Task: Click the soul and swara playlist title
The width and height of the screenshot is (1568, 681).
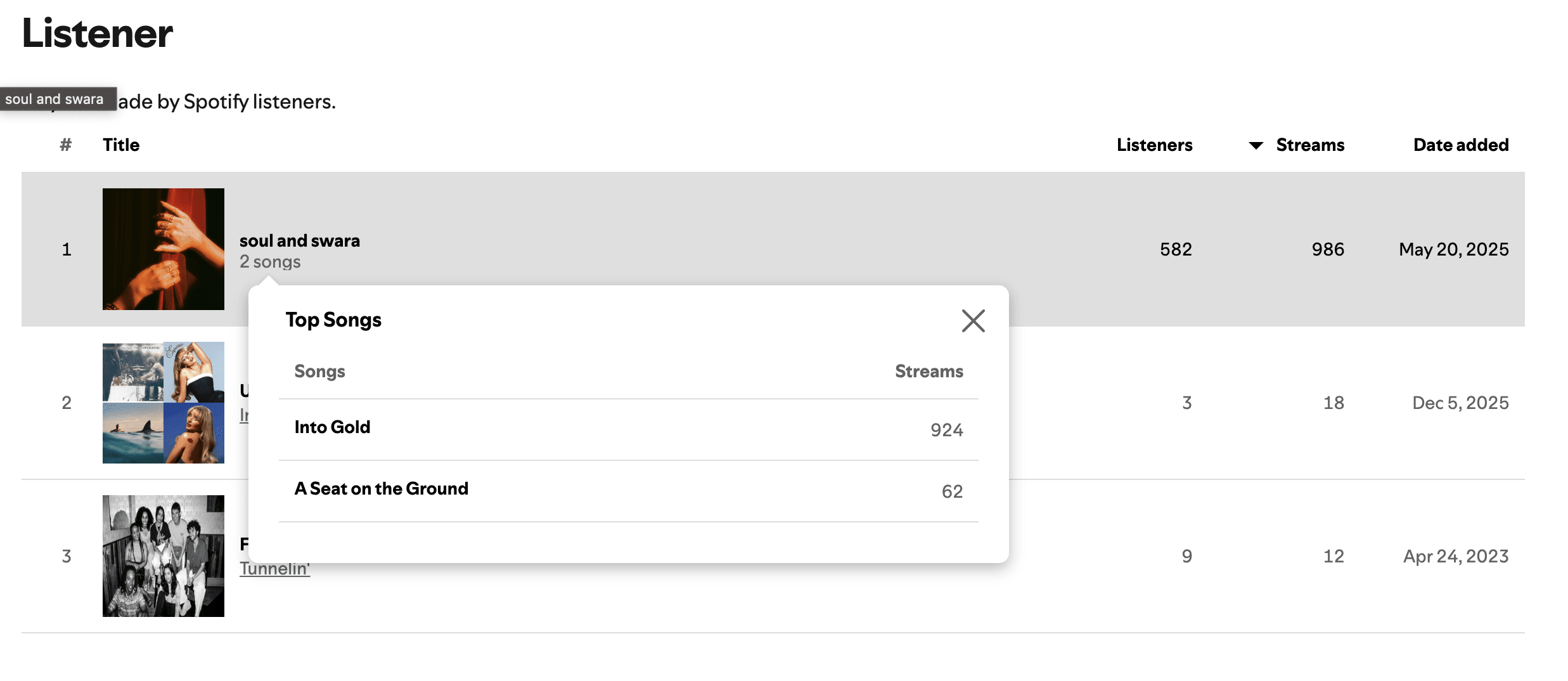Action: coord(300,241)
